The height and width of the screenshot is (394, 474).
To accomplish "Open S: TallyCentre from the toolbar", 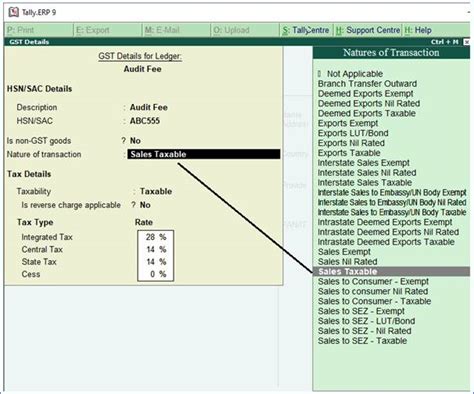I will point(306,30).
